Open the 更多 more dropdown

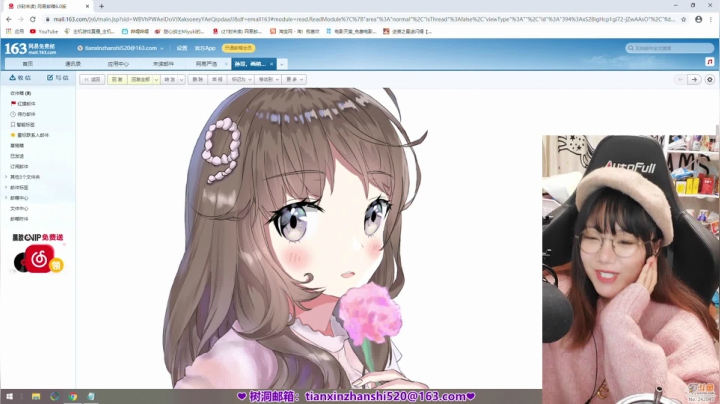coord(294,79)
